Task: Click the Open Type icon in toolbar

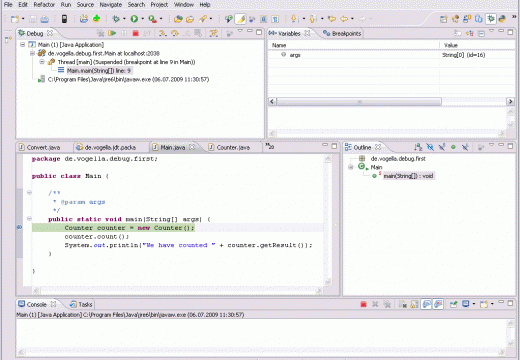Action: point(178,19)
